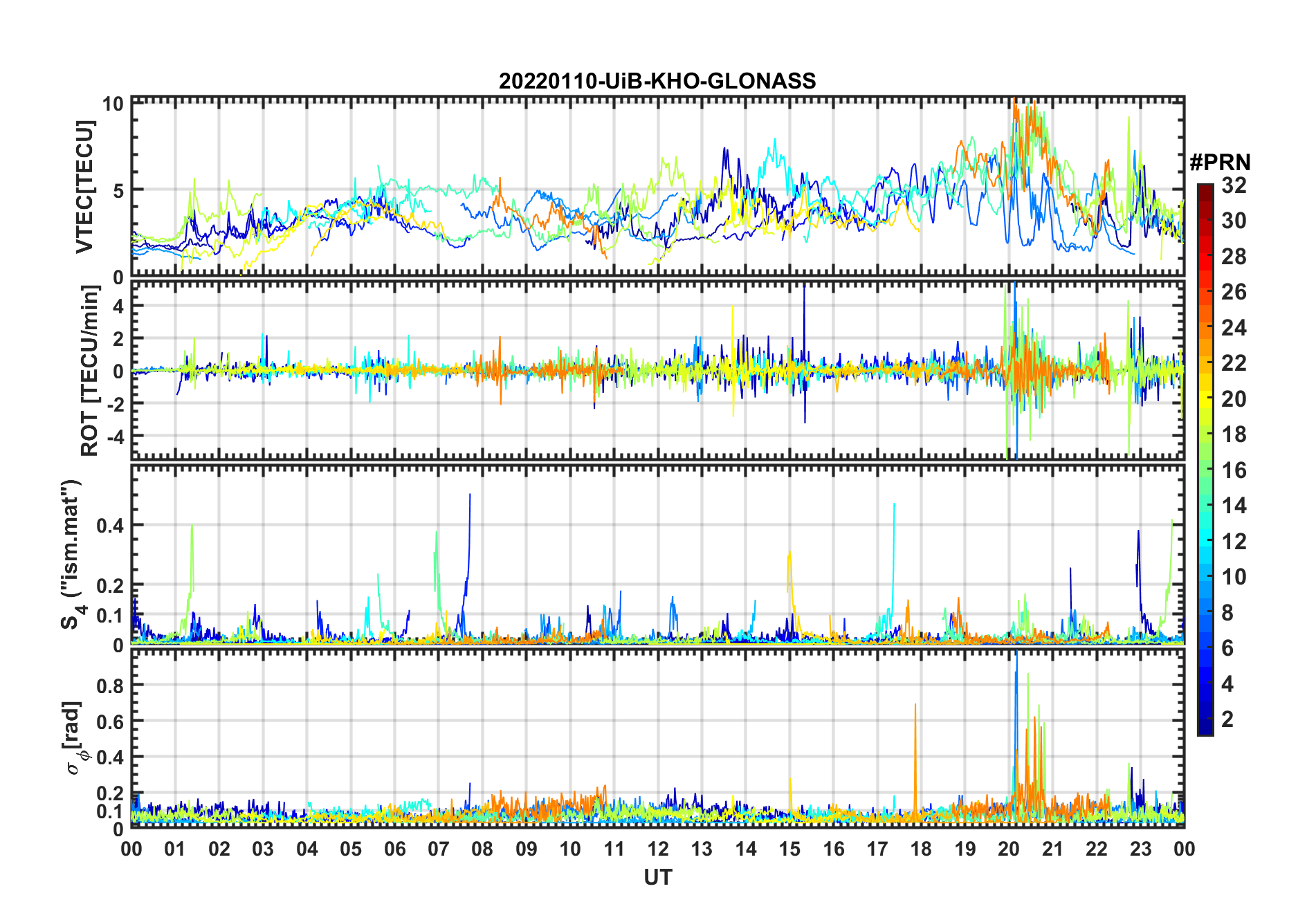Click VTEC axis tick value 5
Image resolution: width=1316 pixels, height=920 pixels.
pos(118,190)
